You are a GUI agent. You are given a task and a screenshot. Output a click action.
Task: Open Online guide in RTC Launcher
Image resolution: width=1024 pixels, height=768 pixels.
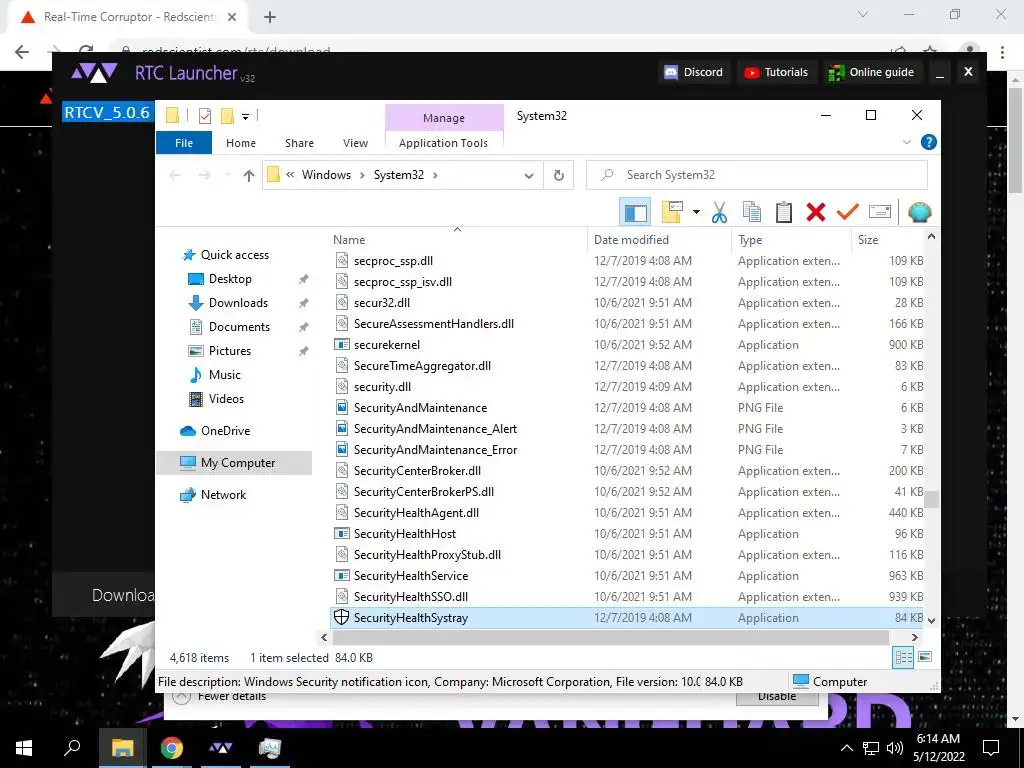coord(871,72)
